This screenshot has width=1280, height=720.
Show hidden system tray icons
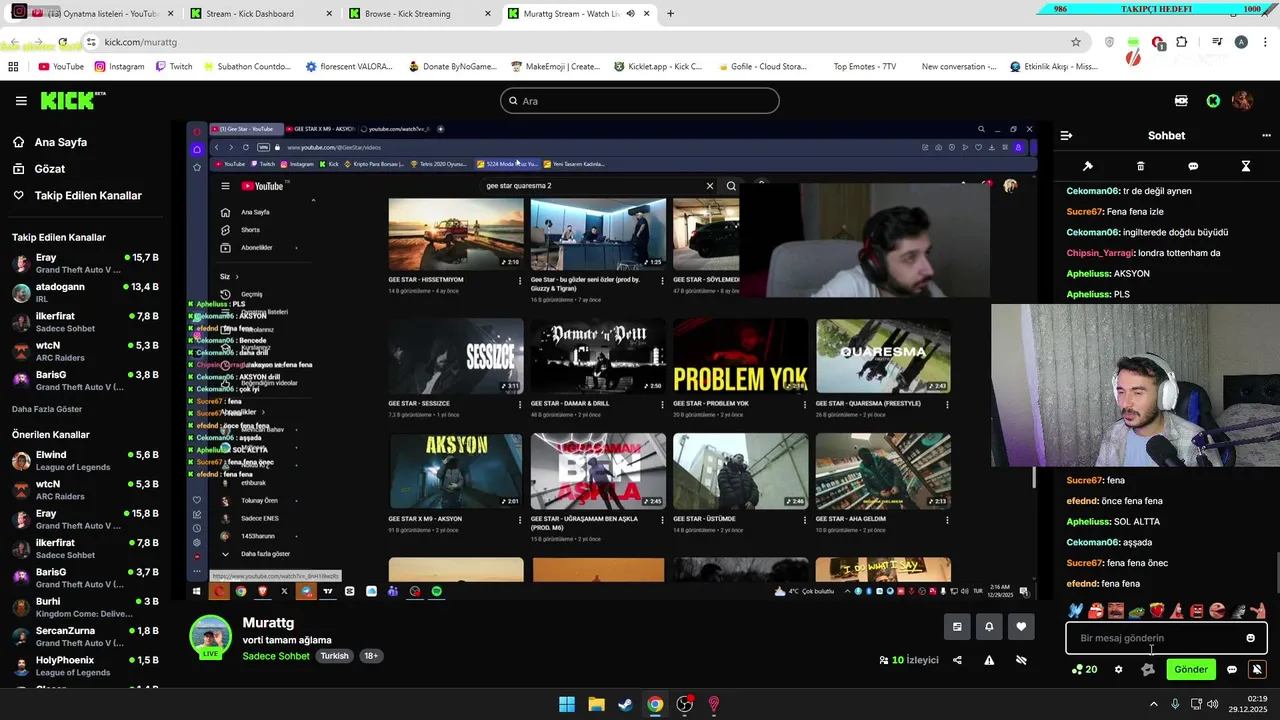click(1155, 704)
